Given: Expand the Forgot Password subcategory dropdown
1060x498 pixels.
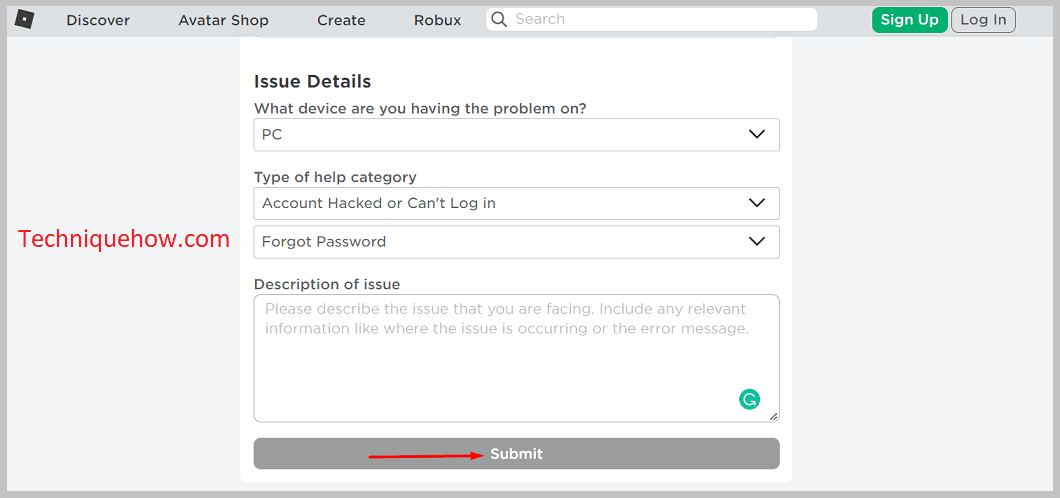Looking at the screenshot, I should click(516, 241).
